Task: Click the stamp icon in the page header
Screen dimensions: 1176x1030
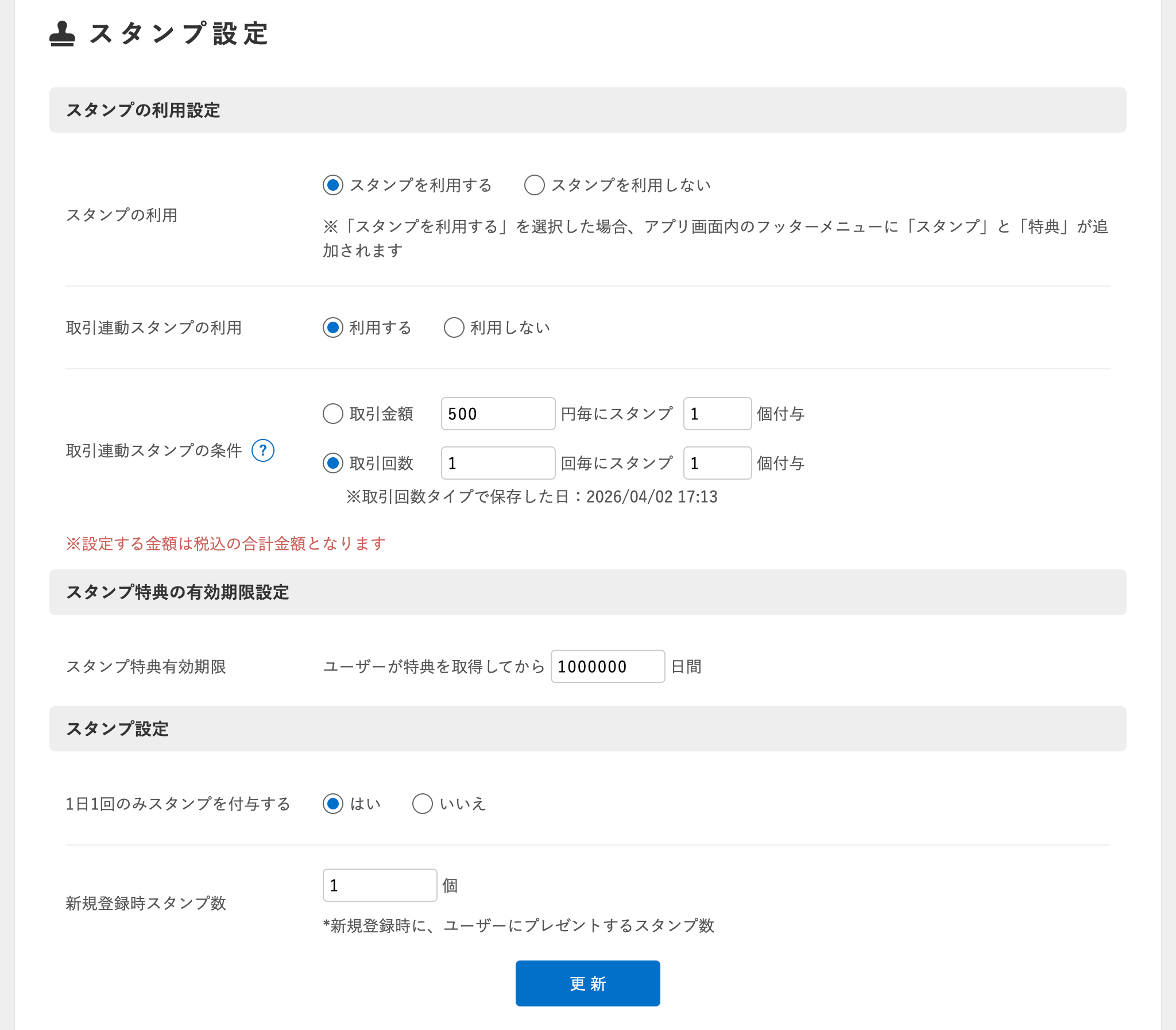Action: pos(63,33)
